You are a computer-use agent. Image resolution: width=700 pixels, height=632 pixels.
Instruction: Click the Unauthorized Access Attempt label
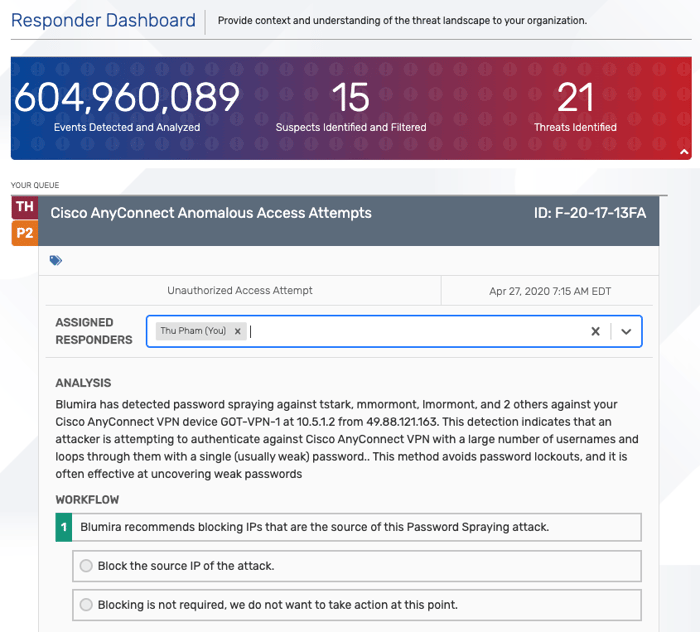[x=240, y=291]
